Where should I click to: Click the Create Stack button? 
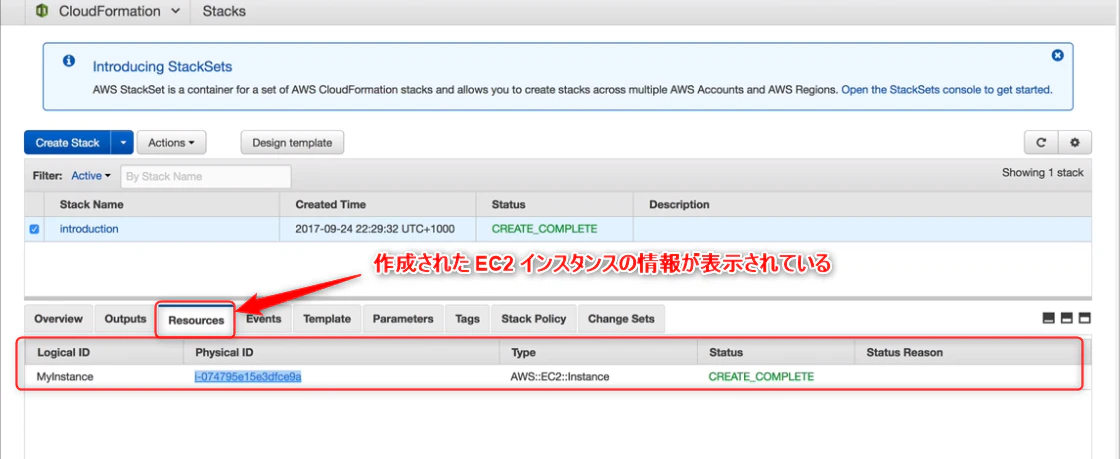pos(67,143)
